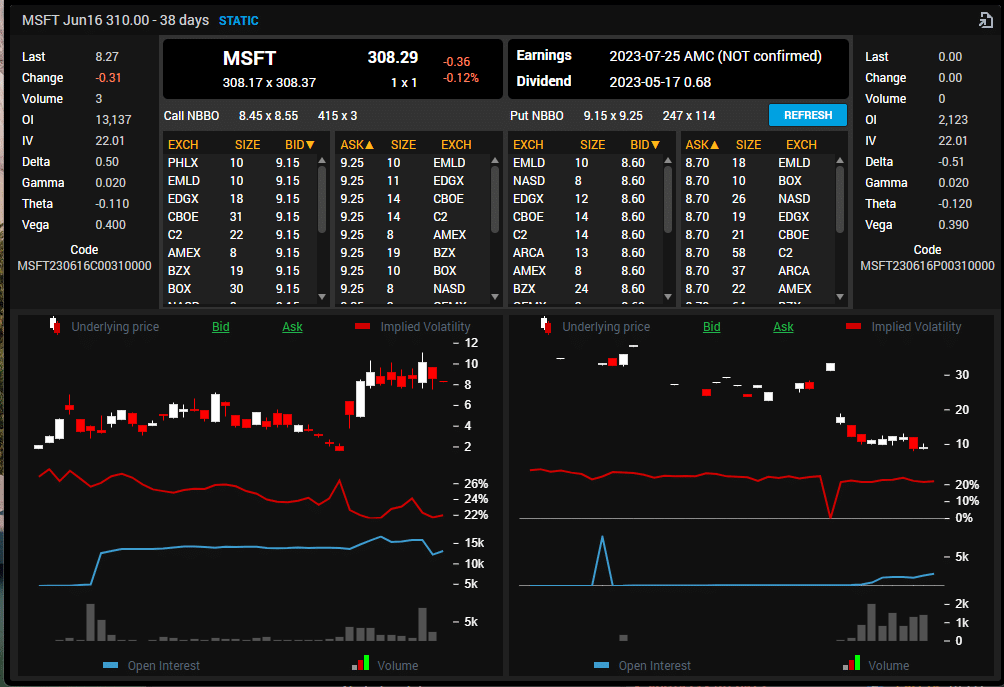Select the C2 row with size 58
The width and height of the screenshot is (1004, 687).
click(759, 253)
